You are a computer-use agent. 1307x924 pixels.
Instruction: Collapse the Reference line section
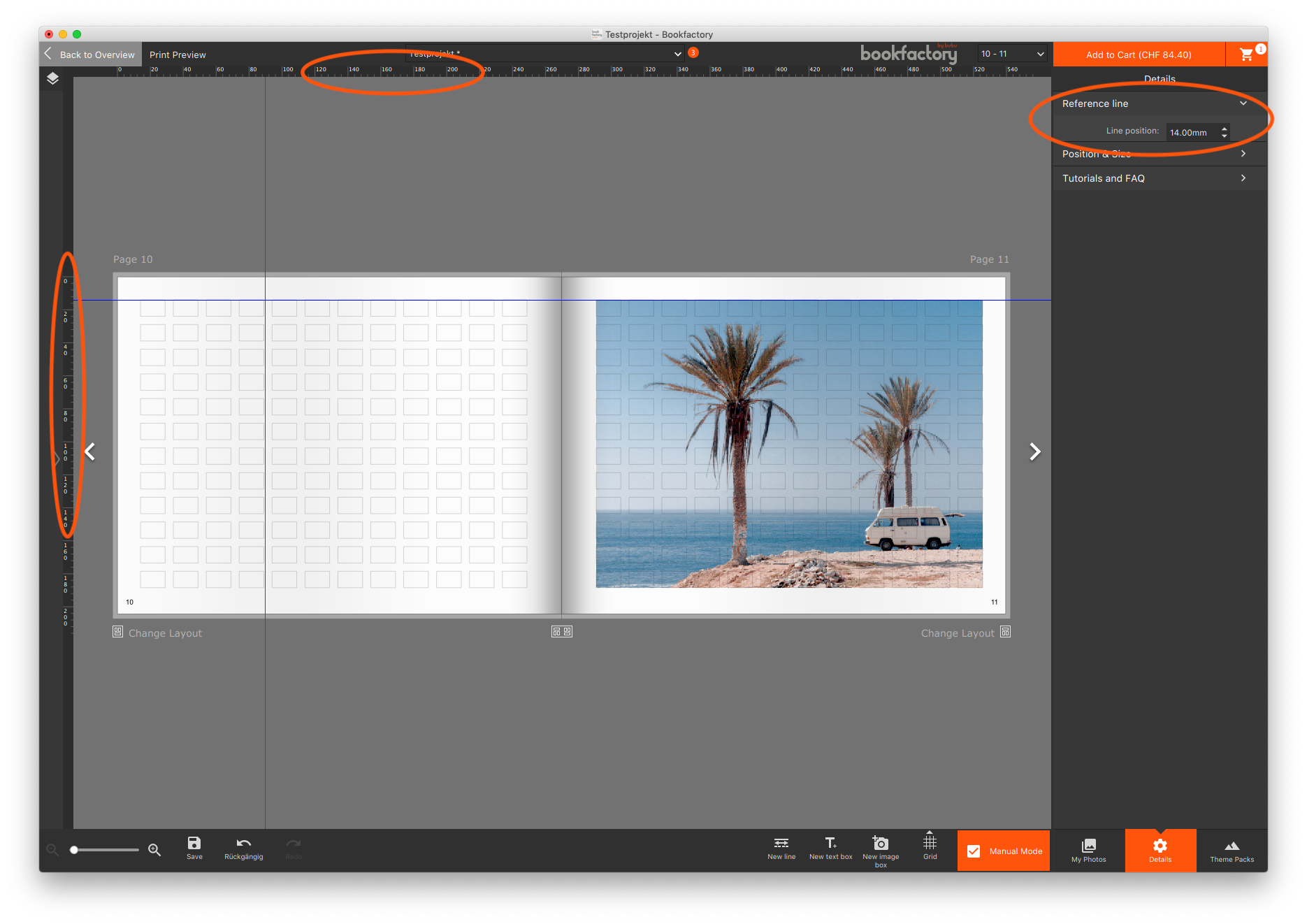(1243, 103)
